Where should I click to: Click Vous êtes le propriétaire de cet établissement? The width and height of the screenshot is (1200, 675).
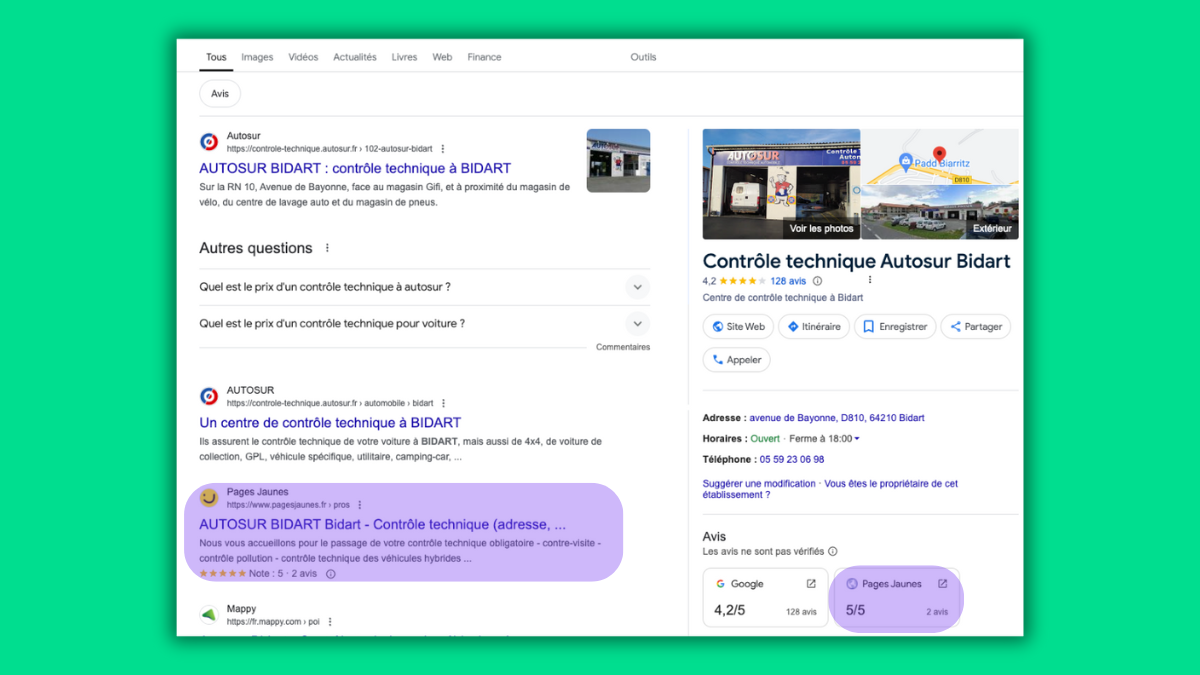[830, 489]
